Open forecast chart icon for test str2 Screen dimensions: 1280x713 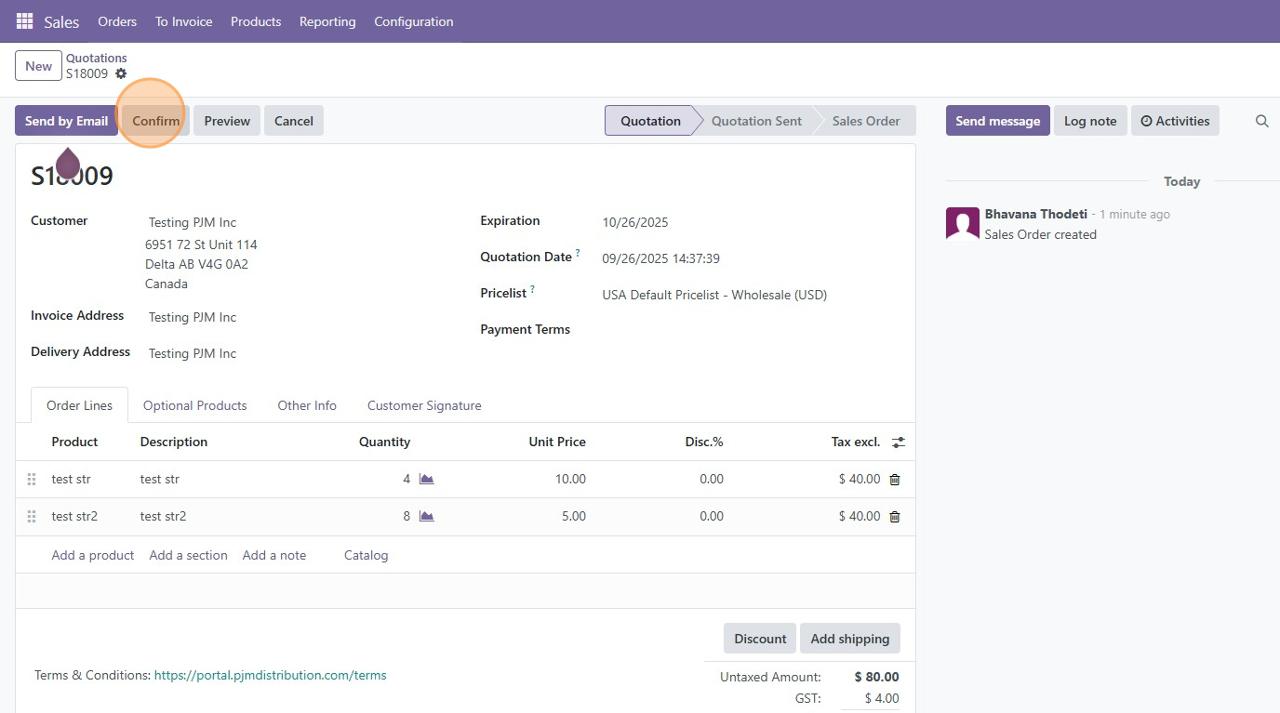426,516
